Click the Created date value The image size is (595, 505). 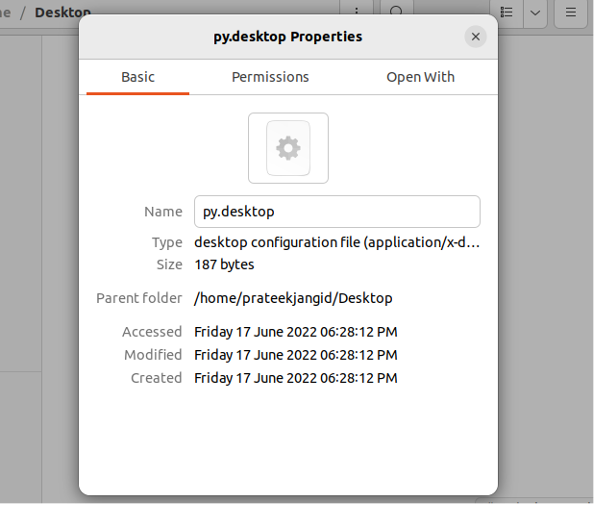(296, 378)
